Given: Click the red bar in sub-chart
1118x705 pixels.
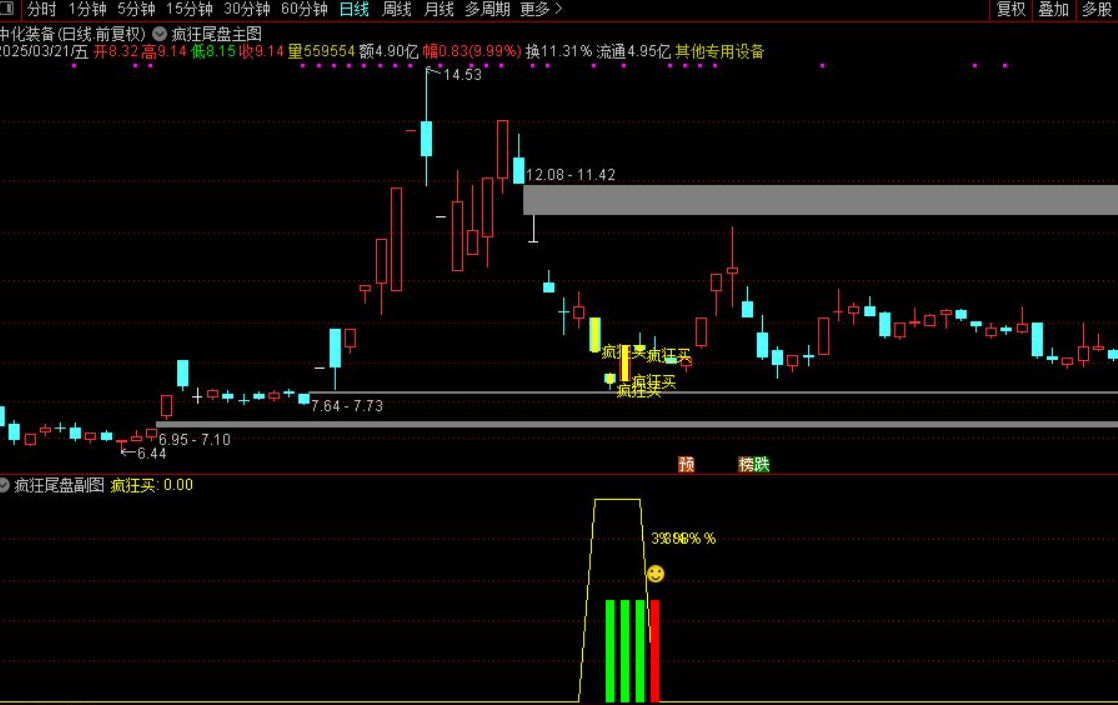Looking at the screenshot, I should [x=655, y=650].
